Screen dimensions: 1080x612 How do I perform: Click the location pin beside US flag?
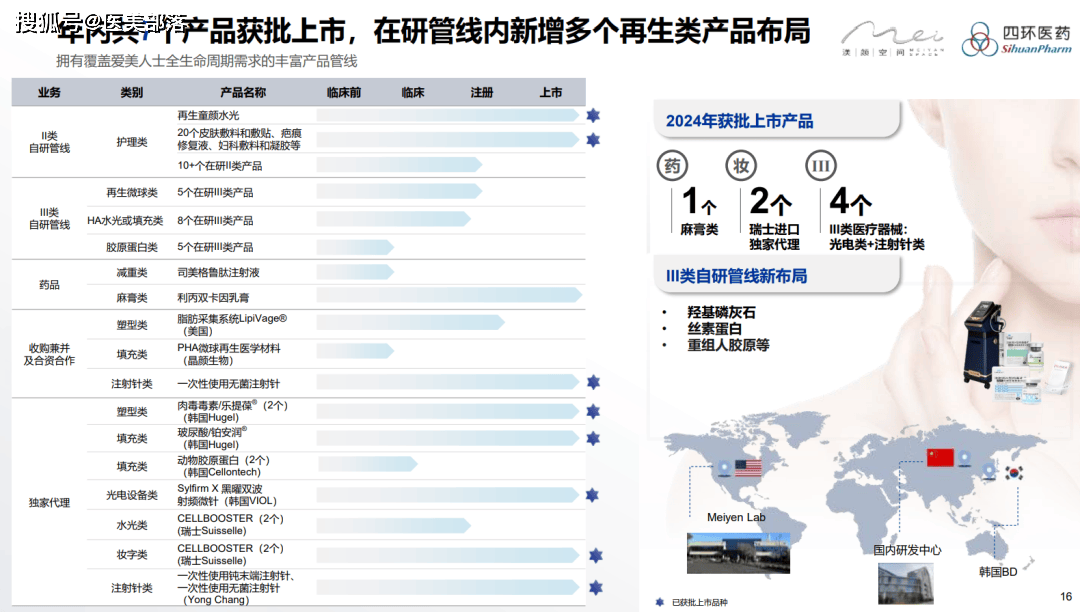(x=724, y=468)
